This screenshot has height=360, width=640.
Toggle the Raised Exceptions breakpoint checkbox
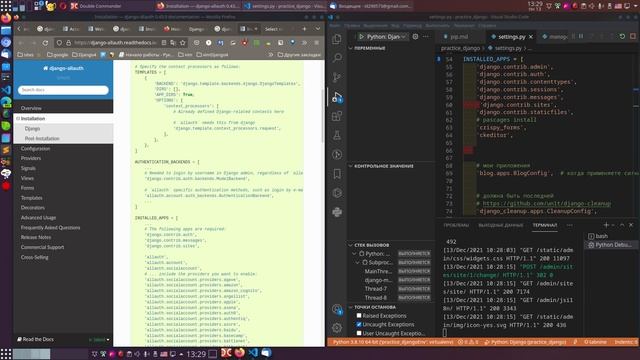359,316
